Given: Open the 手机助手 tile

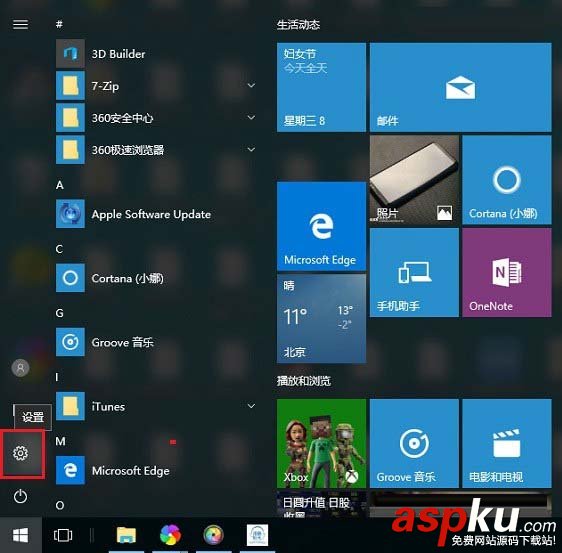Looking at the screenshot, I should pyautogui.click(x=414, y=272).
